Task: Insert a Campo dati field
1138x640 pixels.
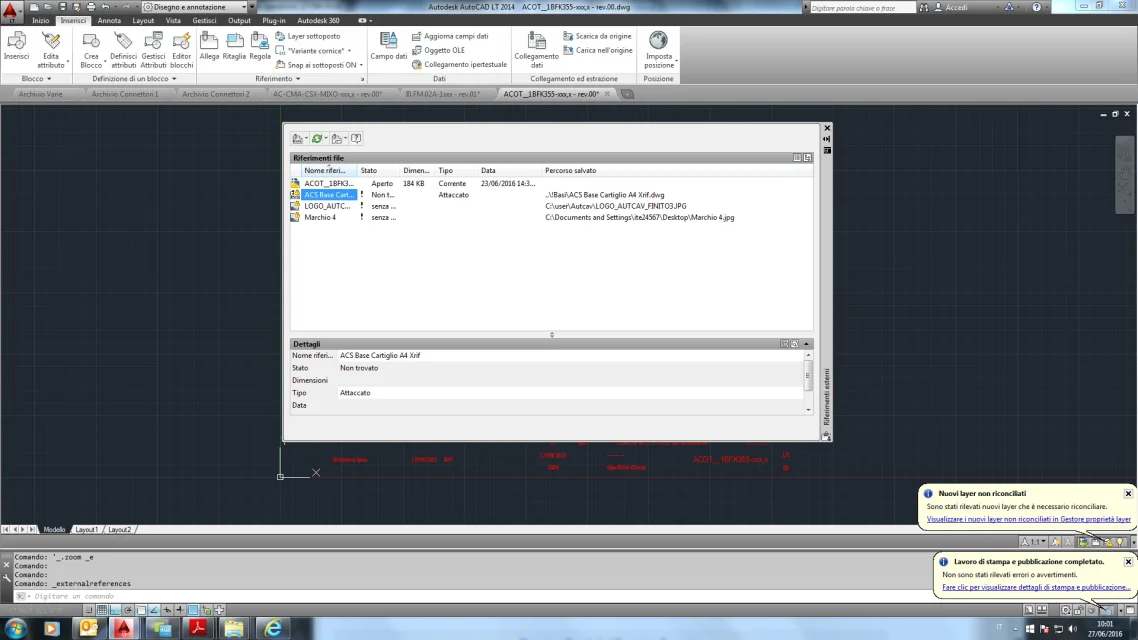Action: tap(388, 46)
